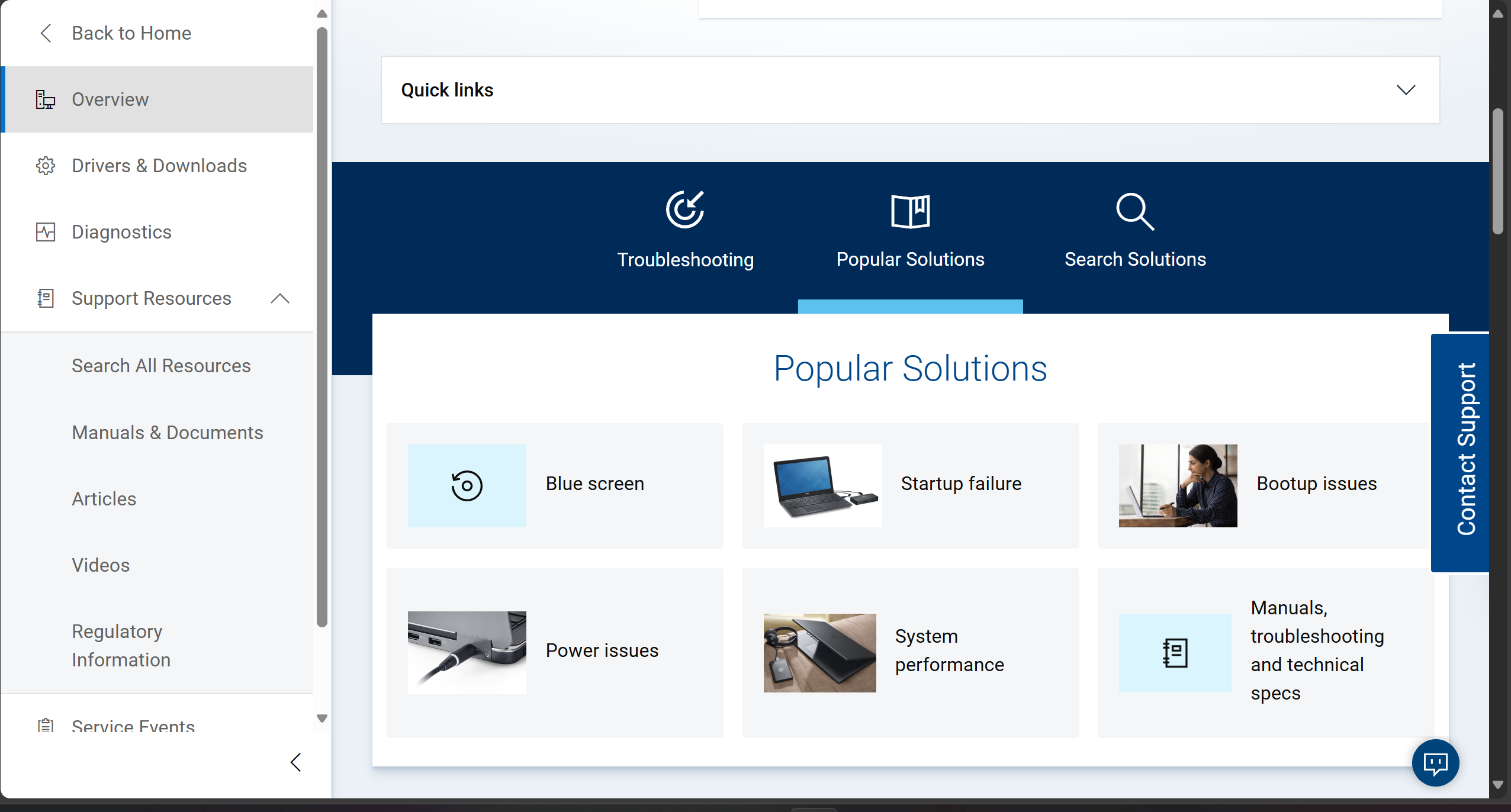Switch to the Search Solutions tab
This screenshot has width=1511, height=812.
click(1135, 259)
